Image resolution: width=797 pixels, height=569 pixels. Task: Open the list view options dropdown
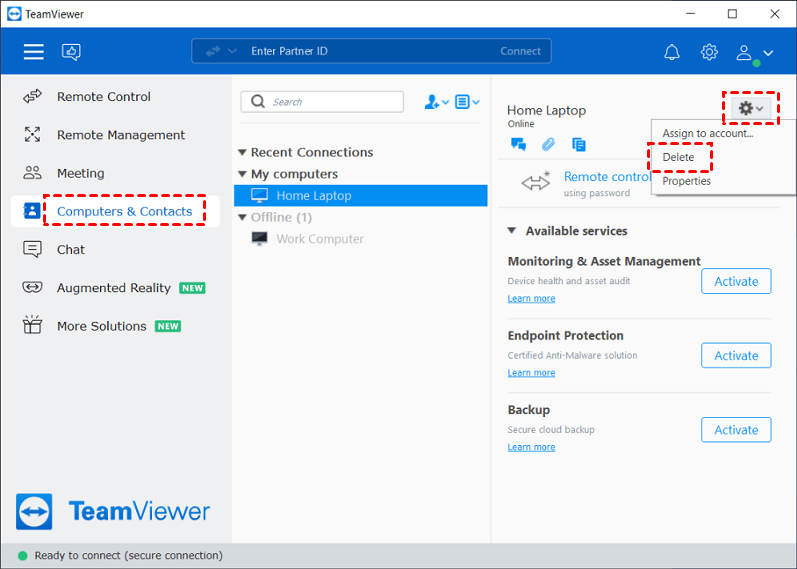467,102
